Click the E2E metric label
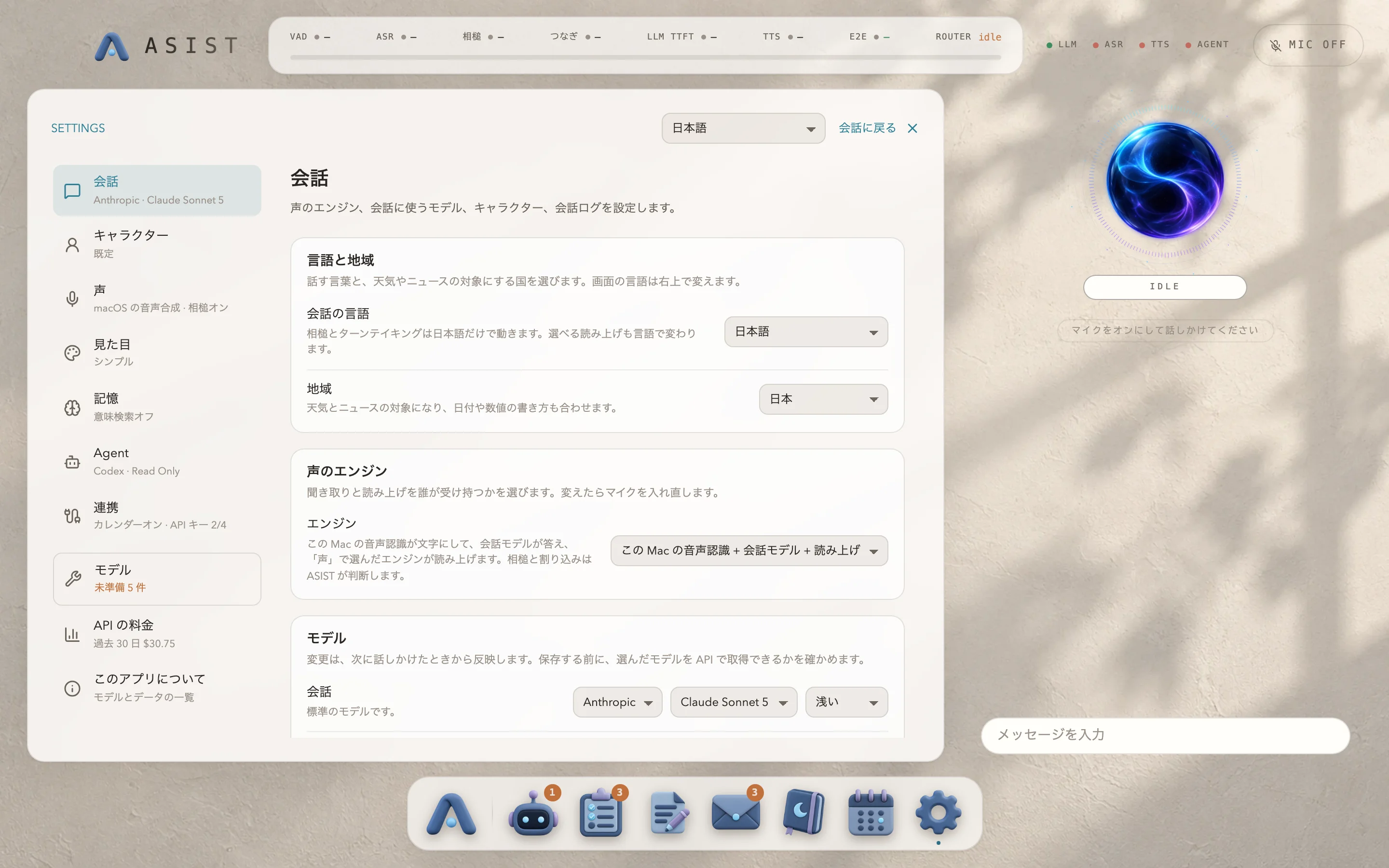The height and width of the screenshot is (868, 1389). click(x=858, y=37)
